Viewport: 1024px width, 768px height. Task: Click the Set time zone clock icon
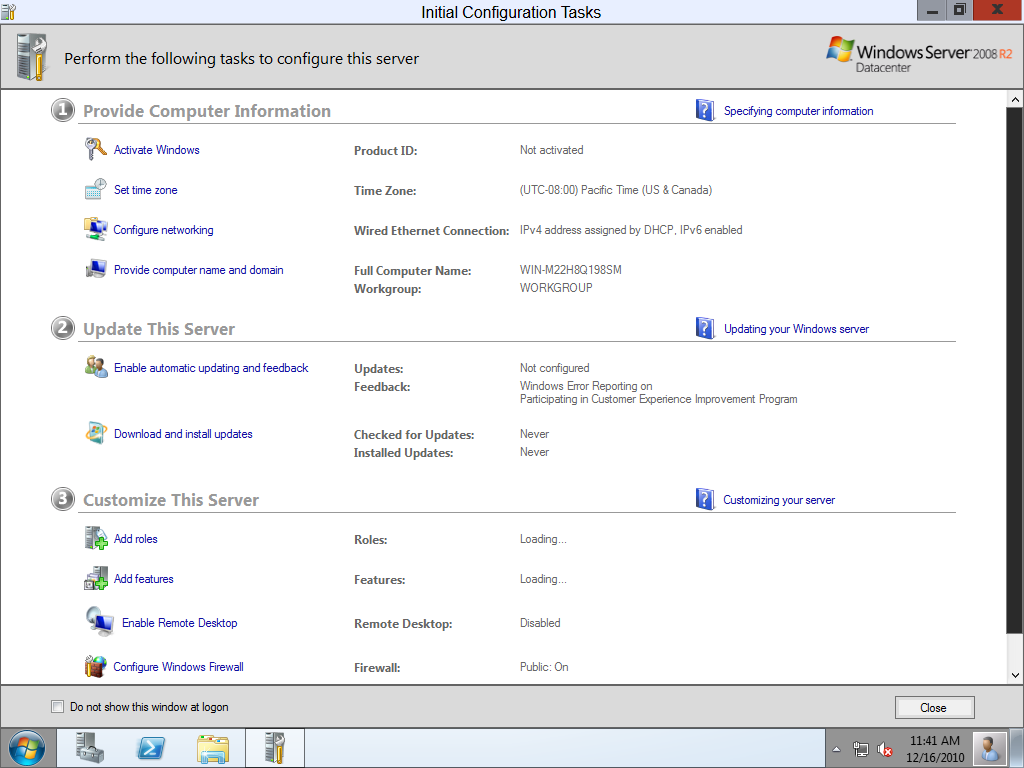coord(95,190)
